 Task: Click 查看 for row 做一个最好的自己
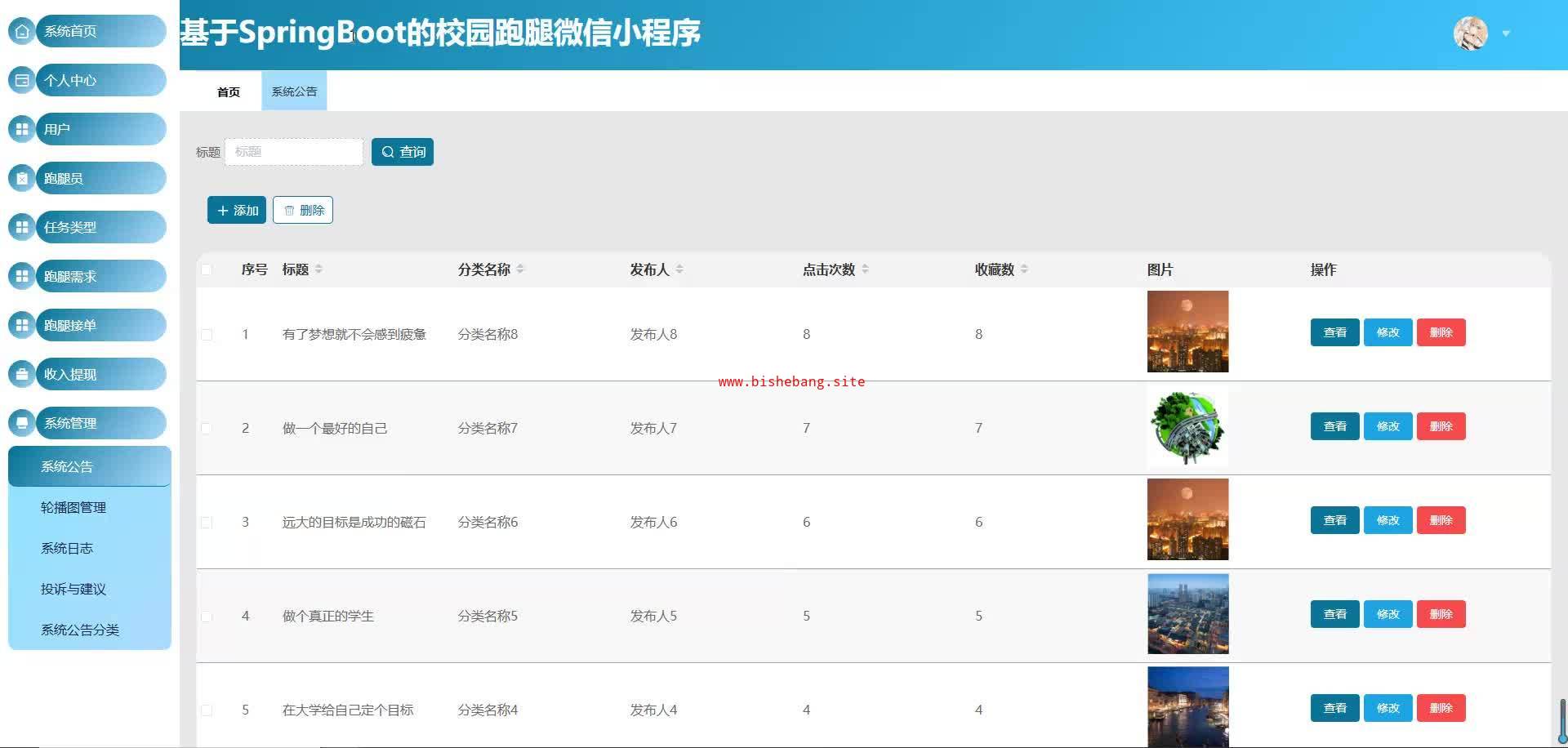point(1334,426)
